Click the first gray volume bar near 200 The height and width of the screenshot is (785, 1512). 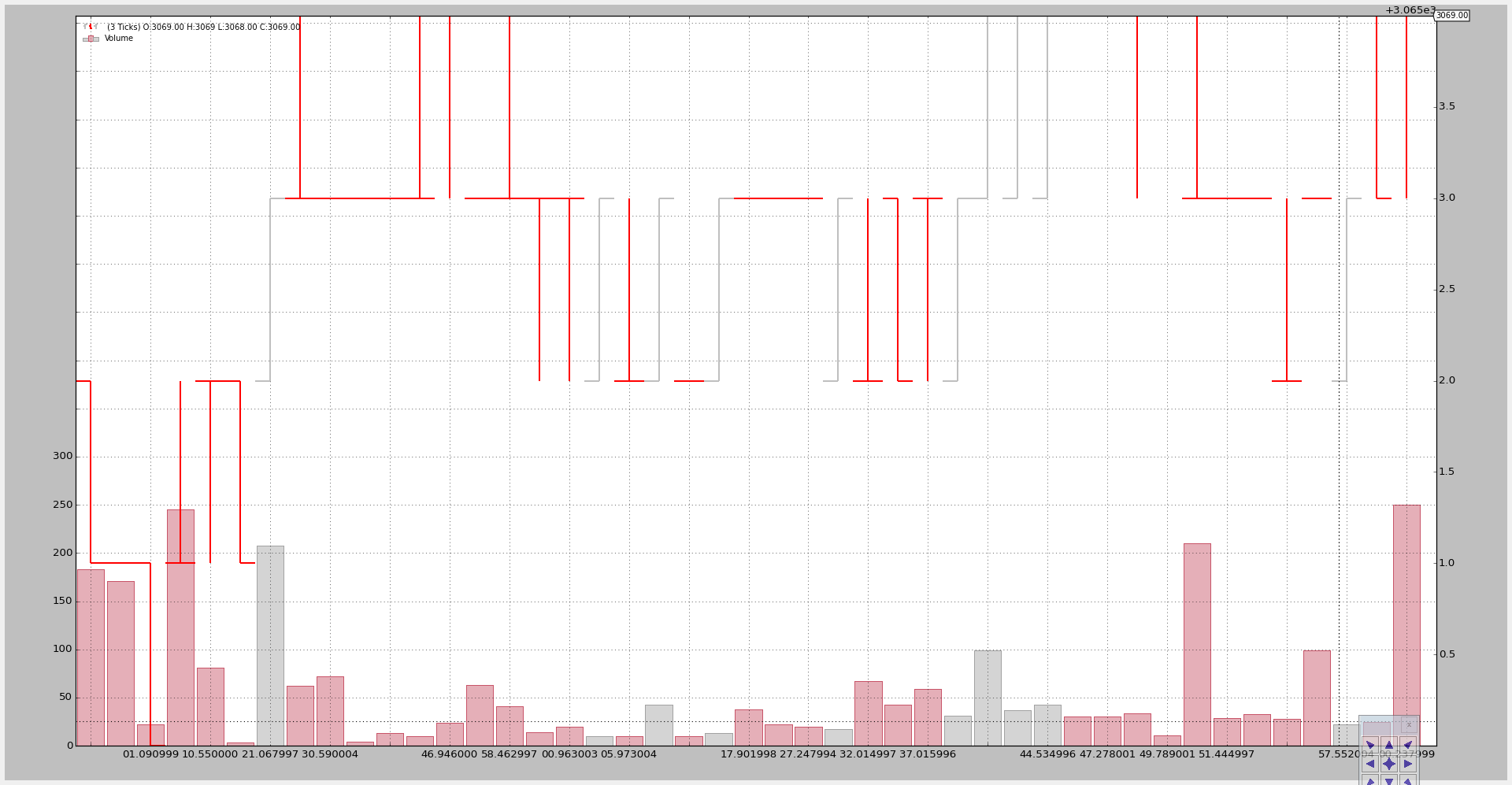[x=270, y=646]
